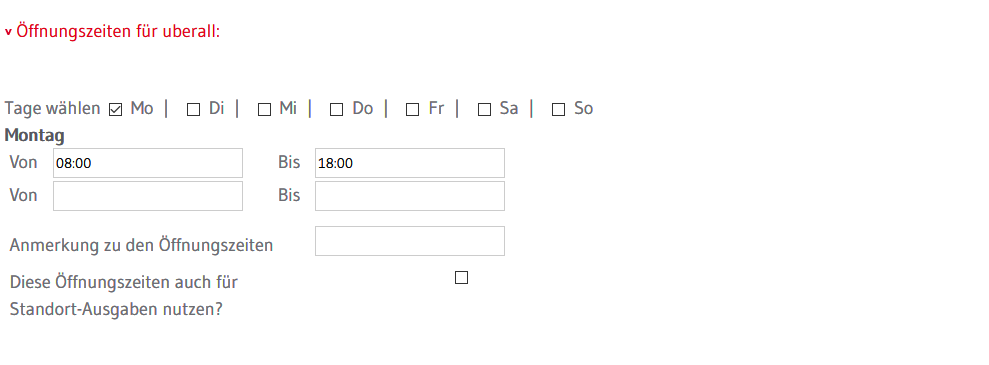Click the empty second Von time field
Screen dimensions: 989x365
point(148,196)
